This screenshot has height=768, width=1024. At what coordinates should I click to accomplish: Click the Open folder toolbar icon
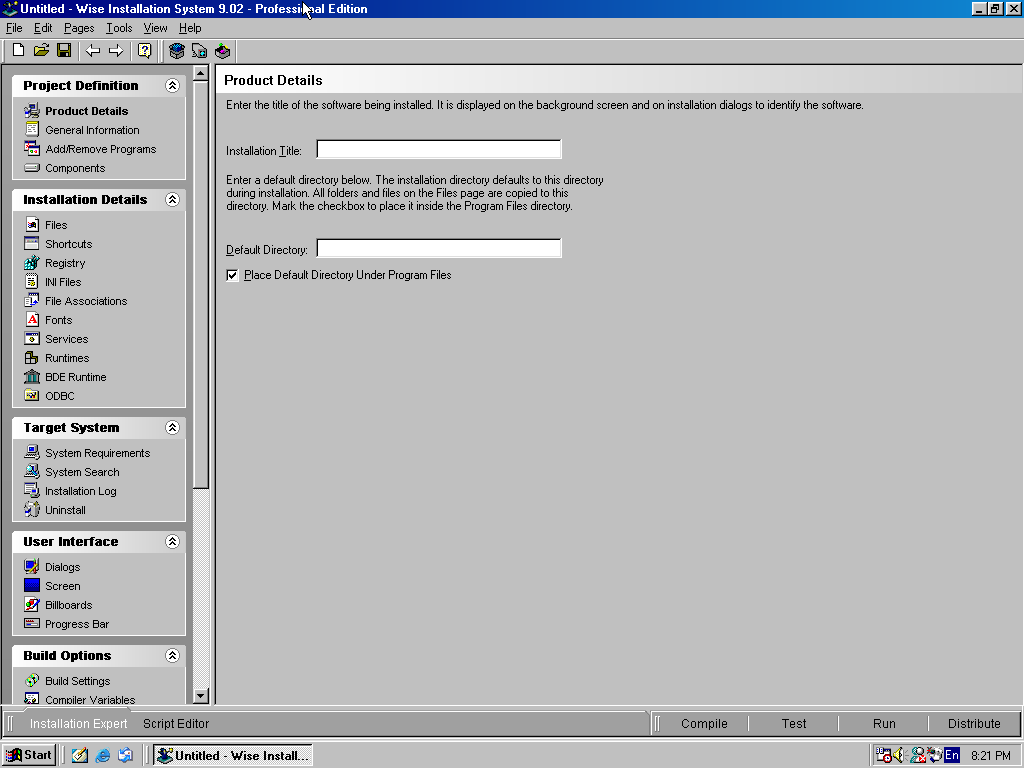[x=41, y=50]
